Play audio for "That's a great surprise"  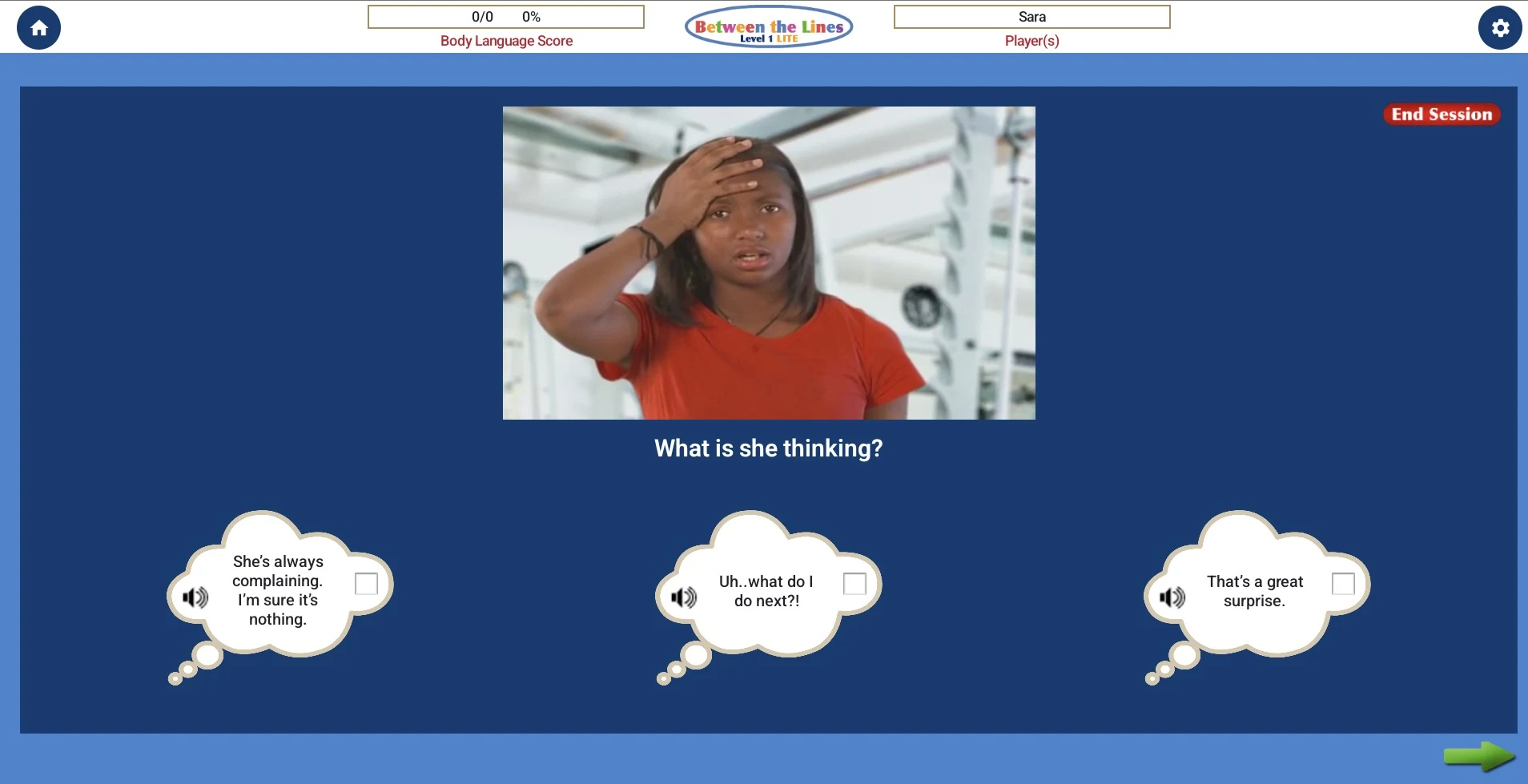[1172, 597]
